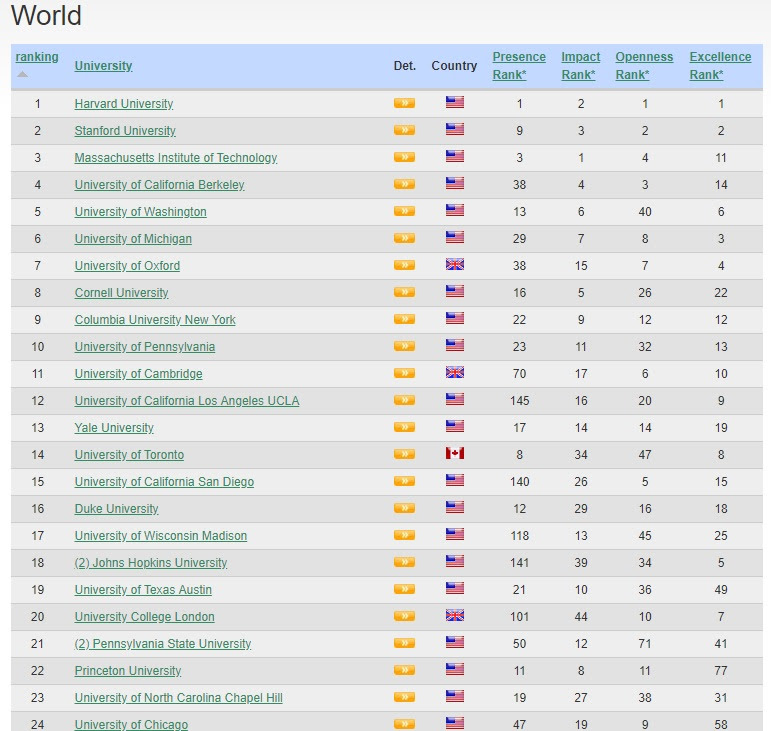Open (2) Pennsylvania State University link
The width and height of the screenshot is (771, 731).
(163, 644)
